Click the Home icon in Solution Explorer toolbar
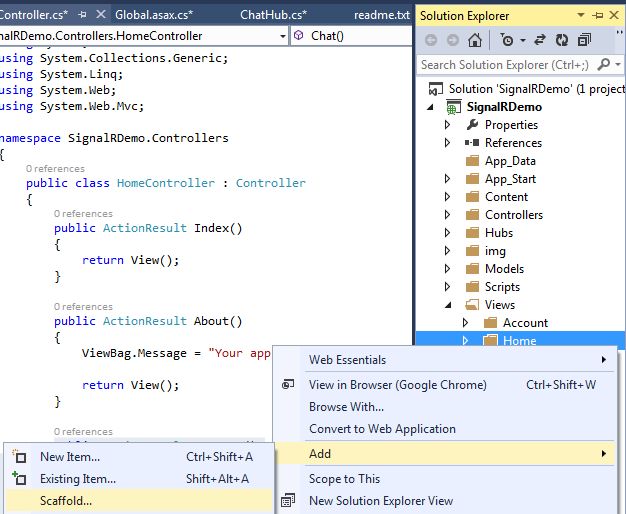The height and width of the screenshot is (514, 626). point(475,40)
